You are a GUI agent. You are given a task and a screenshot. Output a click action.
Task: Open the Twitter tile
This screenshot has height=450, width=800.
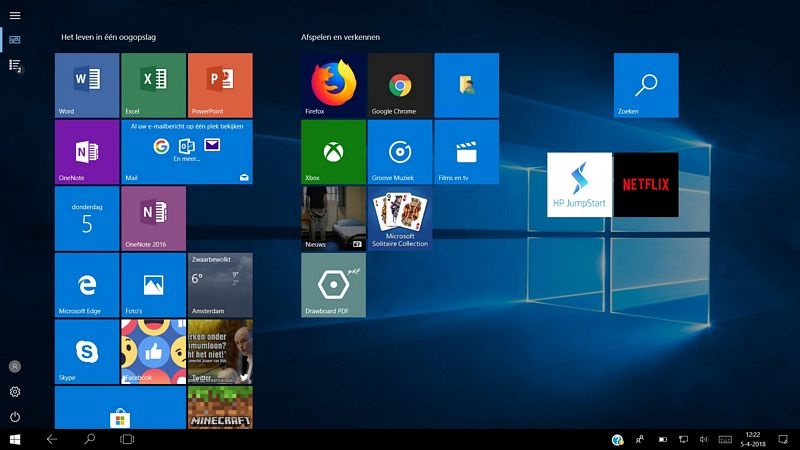[220, 352]
